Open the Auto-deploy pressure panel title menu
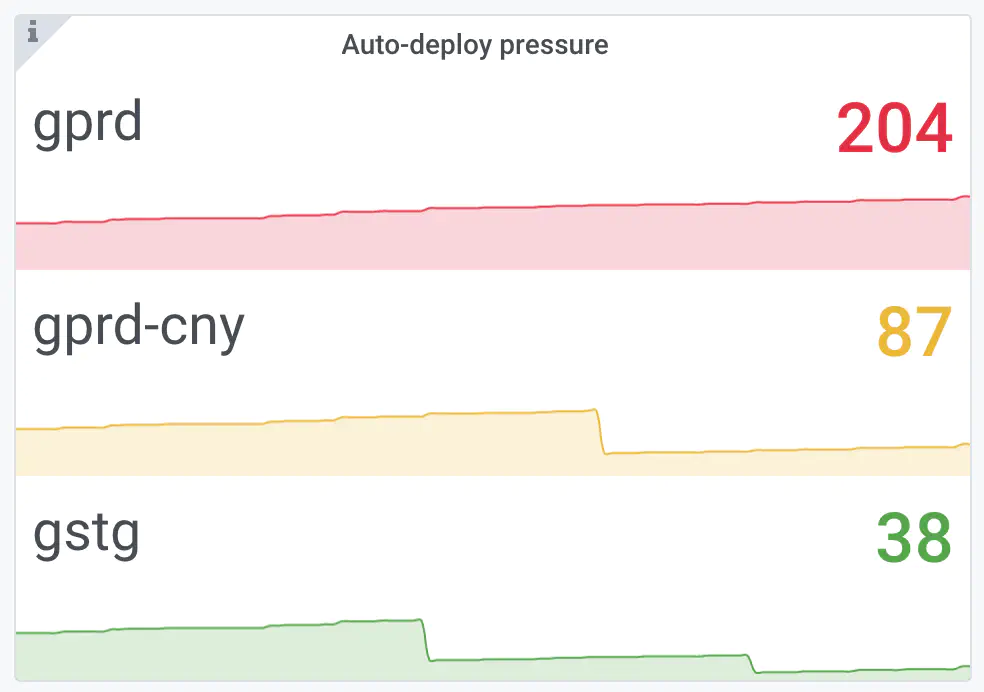 point(475,45)
